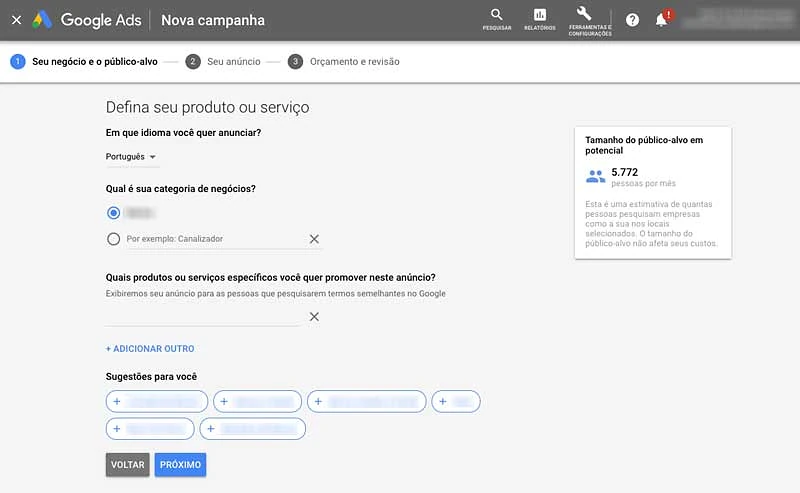Image resolution: width=800 pixels, height=493 pixels.
Task: Open the Relatórios reports icon
Action: (x=539, y=20)
